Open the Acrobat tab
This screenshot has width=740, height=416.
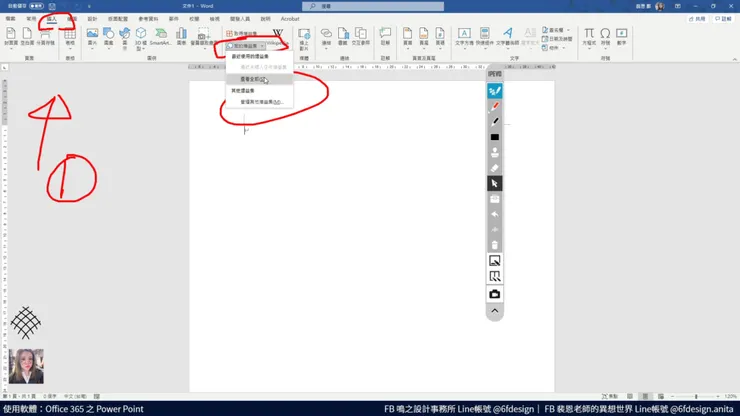pyautogui.click(x=290, y=19)
